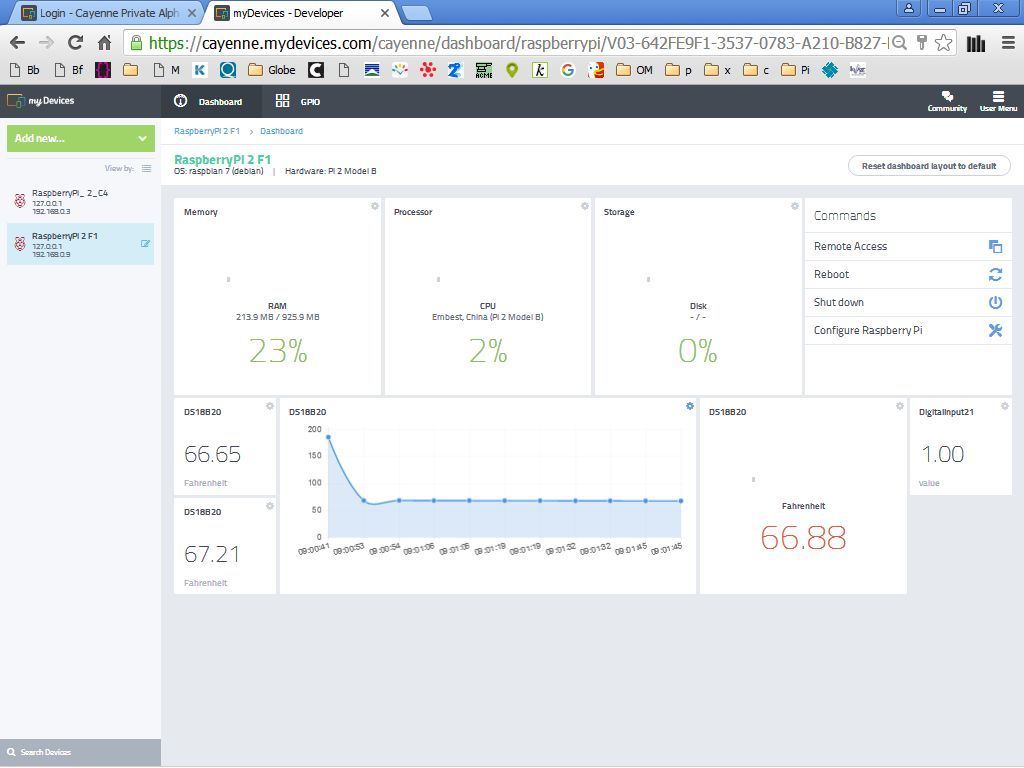The height and width of the screenshot is (768, 1024).
Task: Click the browser Back arrow
Action: click(x=18, y=43)
